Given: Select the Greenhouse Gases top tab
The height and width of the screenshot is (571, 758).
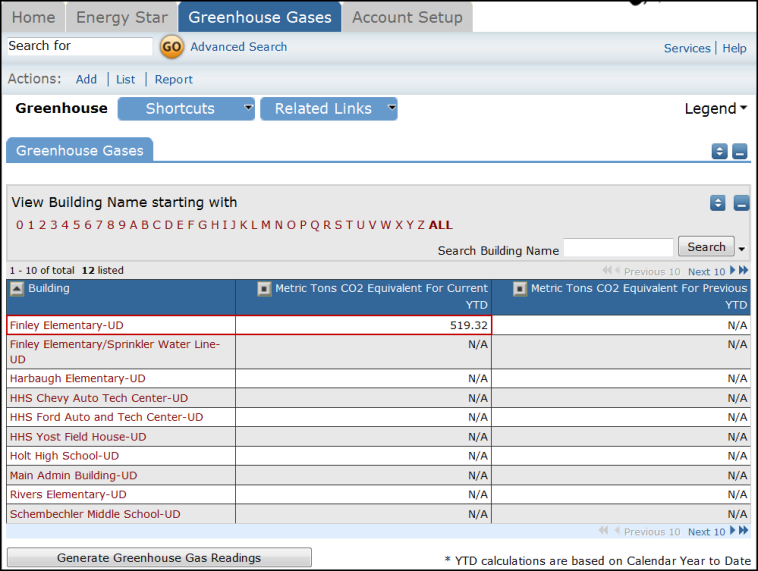Looking at the screenshot, I should [260, 17].
